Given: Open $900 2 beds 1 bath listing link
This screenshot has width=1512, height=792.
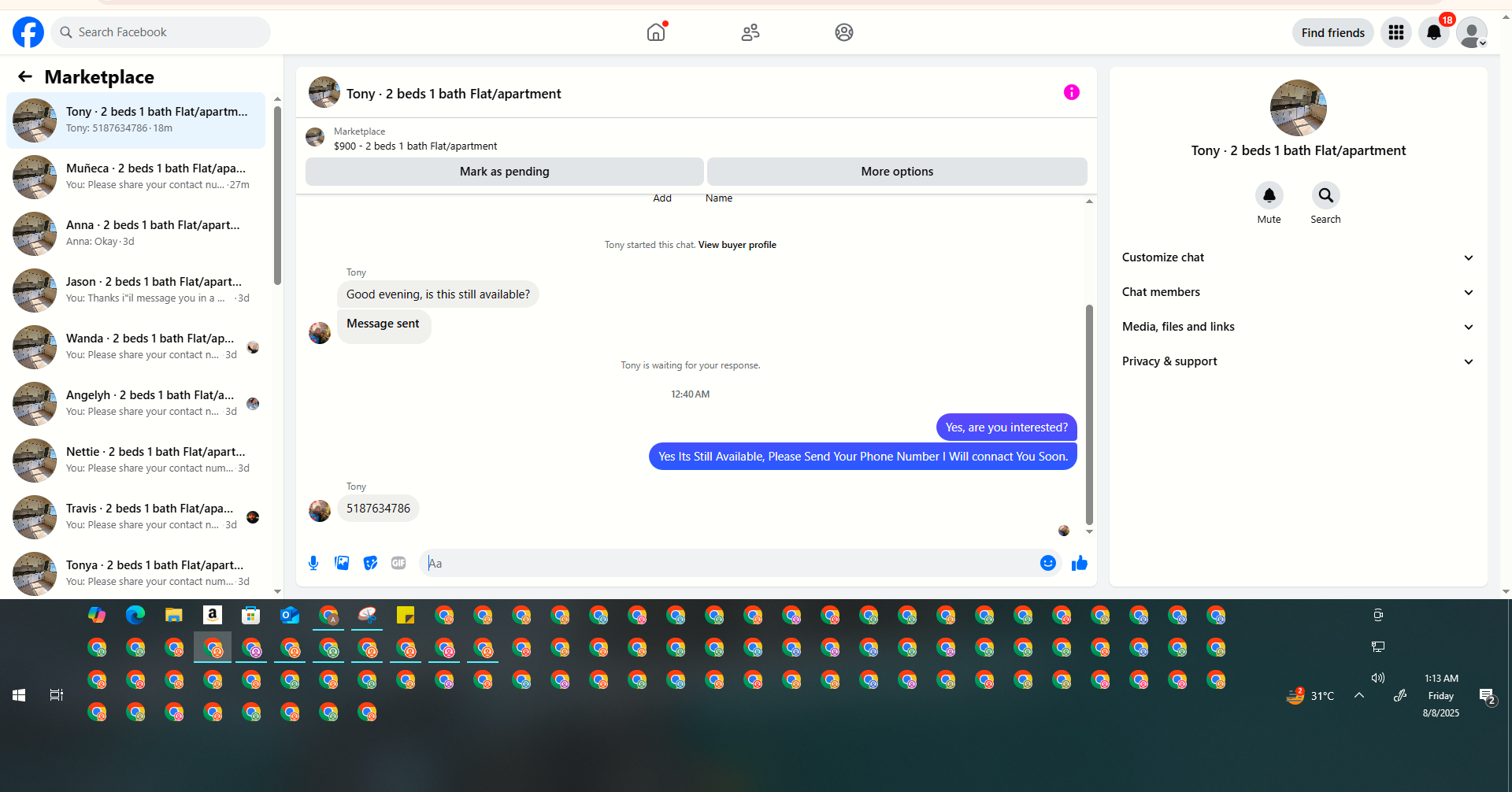Looking at the screenshot, I should click(x=415, y=146).
